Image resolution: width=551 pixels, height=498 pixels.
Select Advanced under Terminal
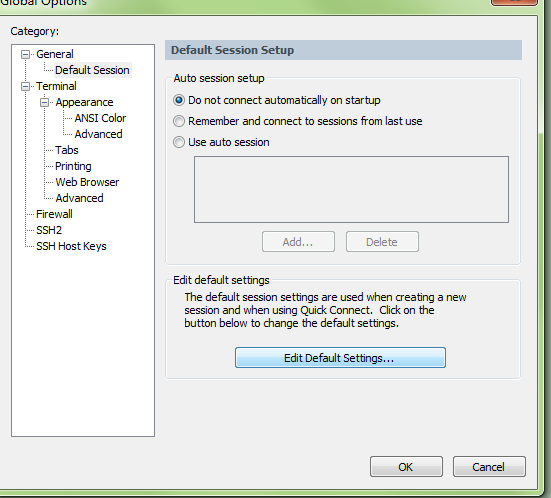coord(79,198)
